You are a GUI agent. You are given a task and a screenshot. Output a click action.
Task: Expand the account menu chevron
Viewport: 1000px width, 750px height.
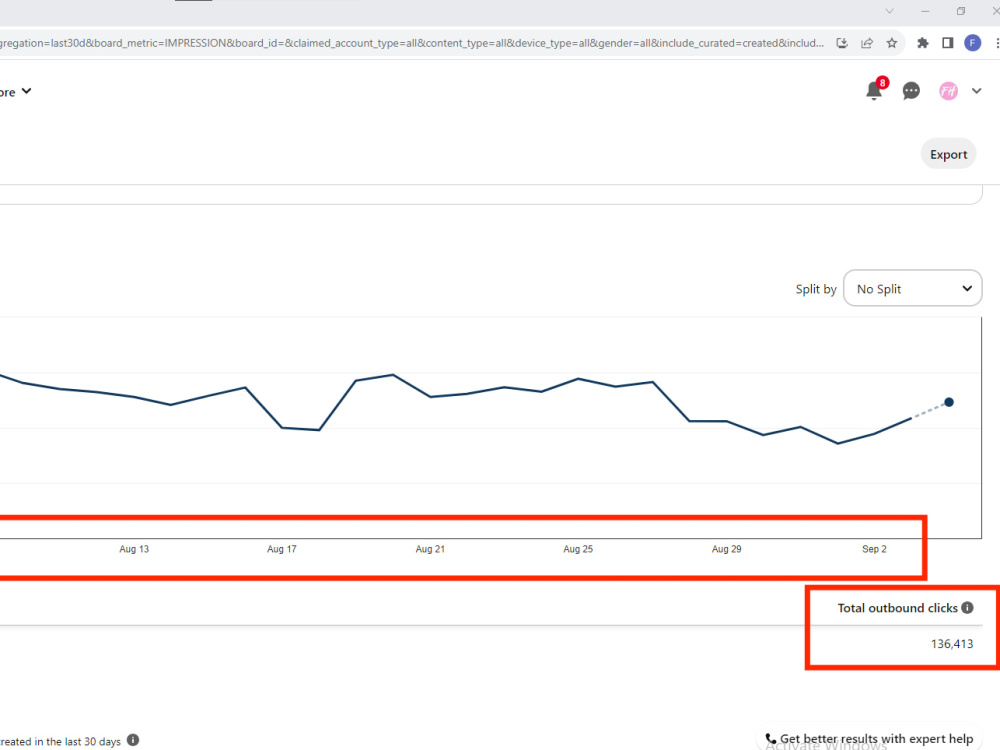[976, 91]
